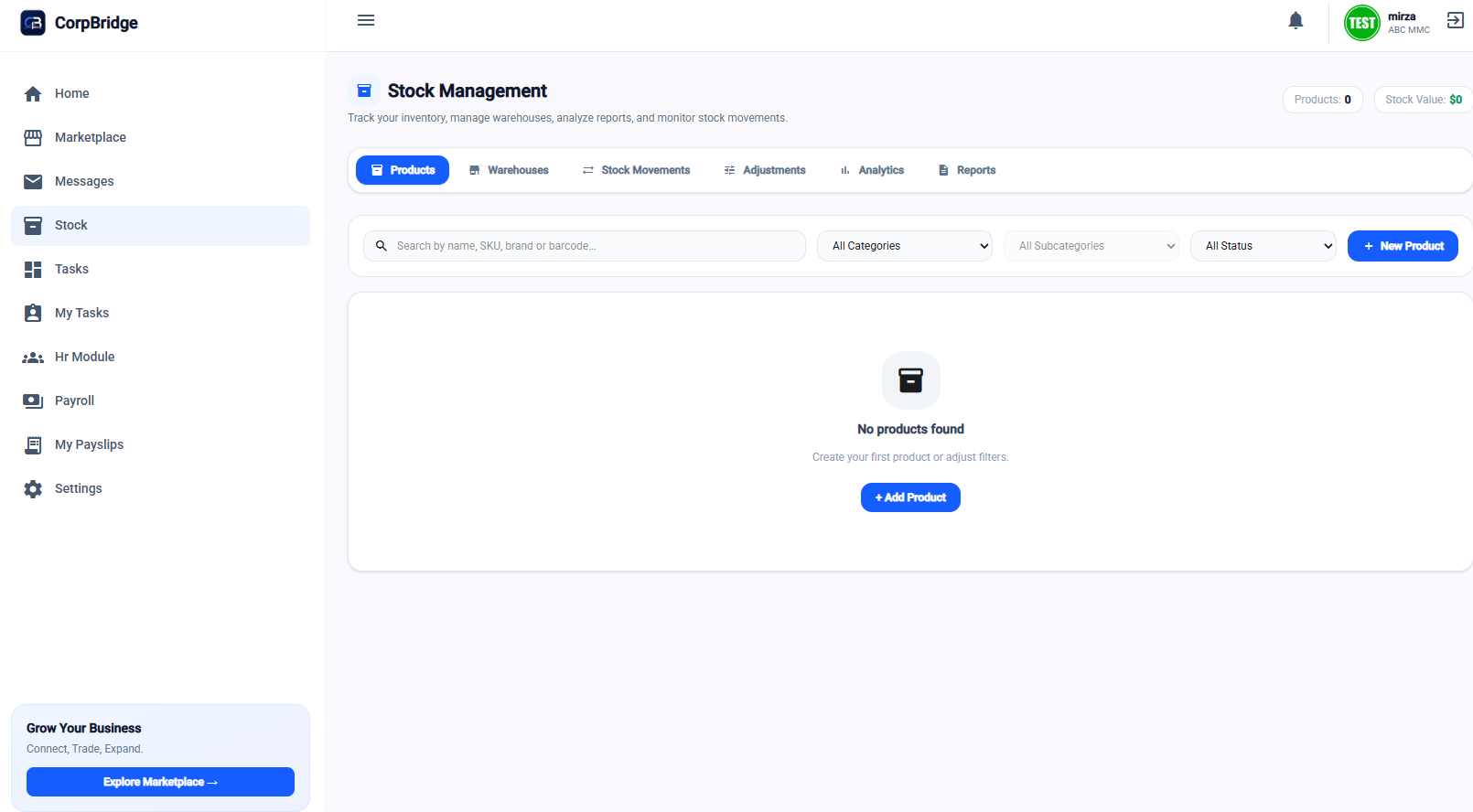The width and height of the screenshot is (1473, 812).
Task: Open the Adjustments tab
Action: tap(765, 170)
